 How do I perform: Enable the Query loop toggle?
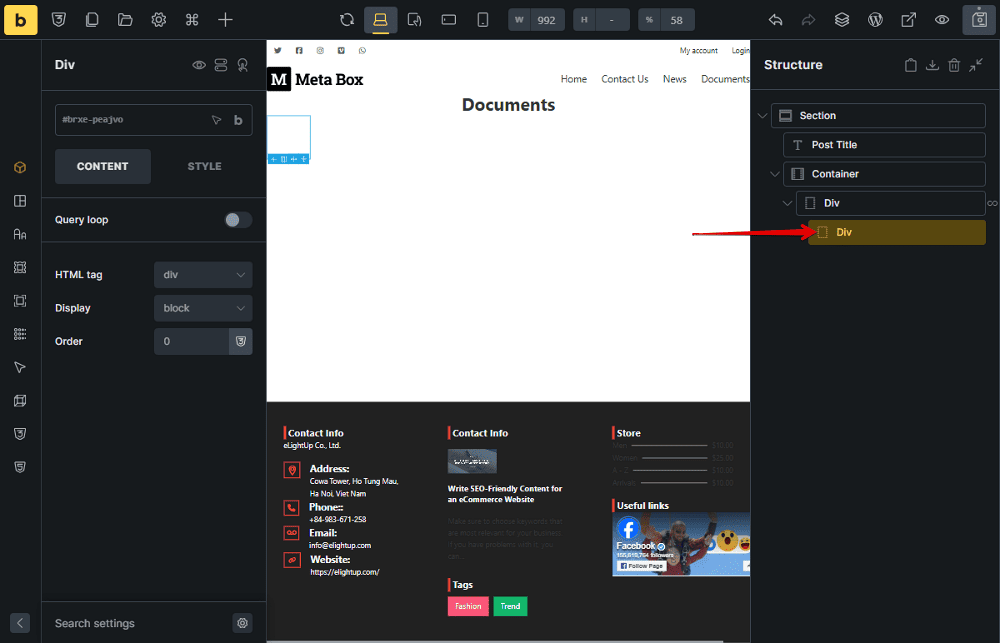[x=237, y=219]
